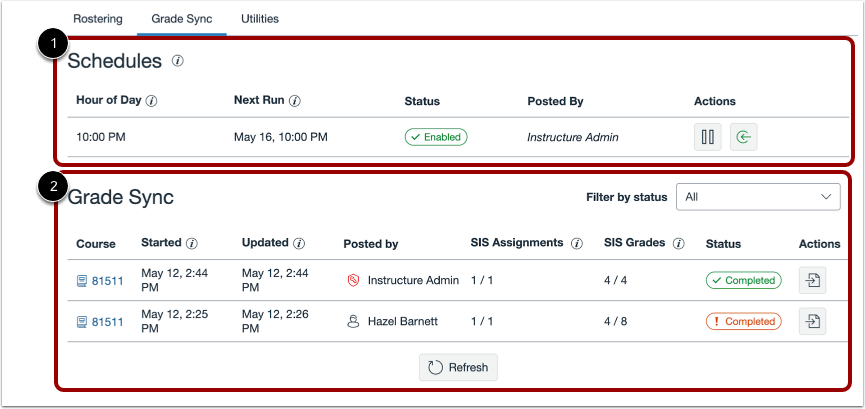Image resolution: width=865 pixels, height=409 pixels.
Task: Click the green Completed status badge
Action: point(744,280)
